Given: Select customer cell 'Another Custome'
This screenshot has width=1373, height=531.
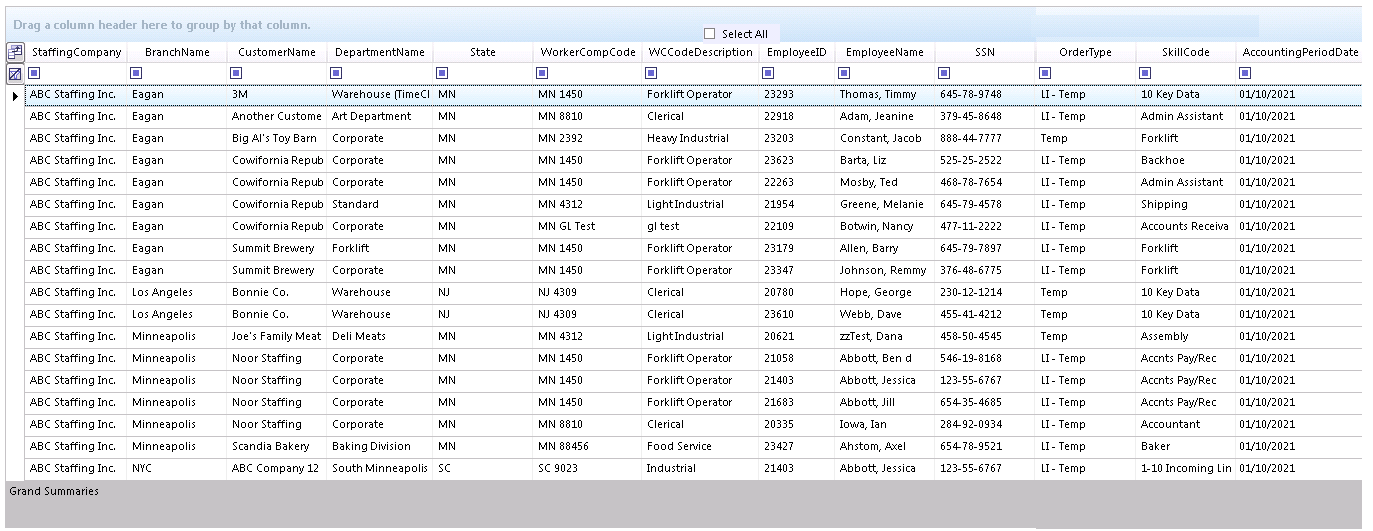Looking at the screenshot, I should (277, 117).
